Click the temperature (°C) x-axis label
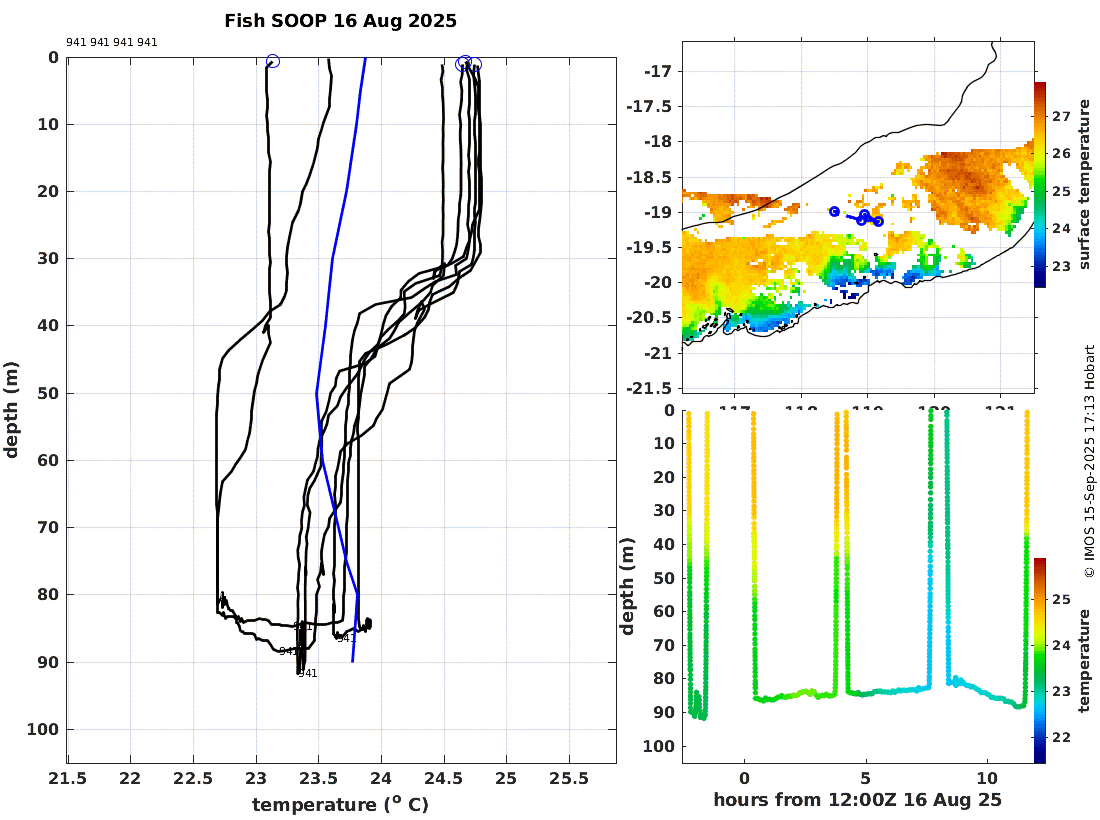The image size is (1100, 820). 340,804
